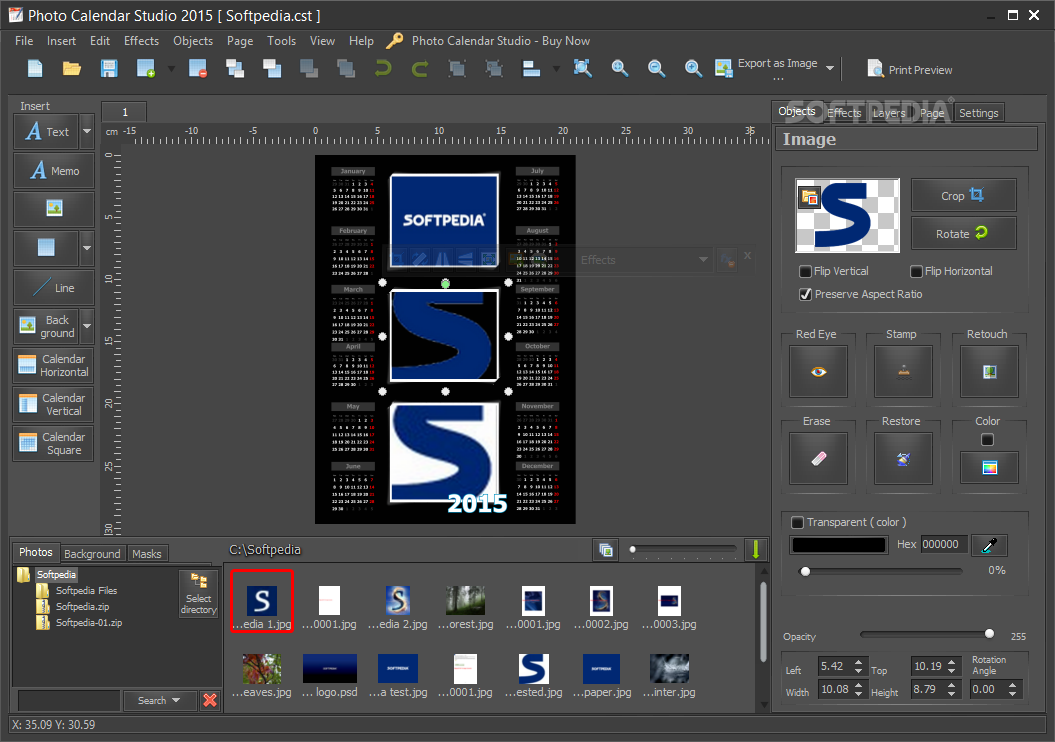Select the Erase tool

pos(818,459)
